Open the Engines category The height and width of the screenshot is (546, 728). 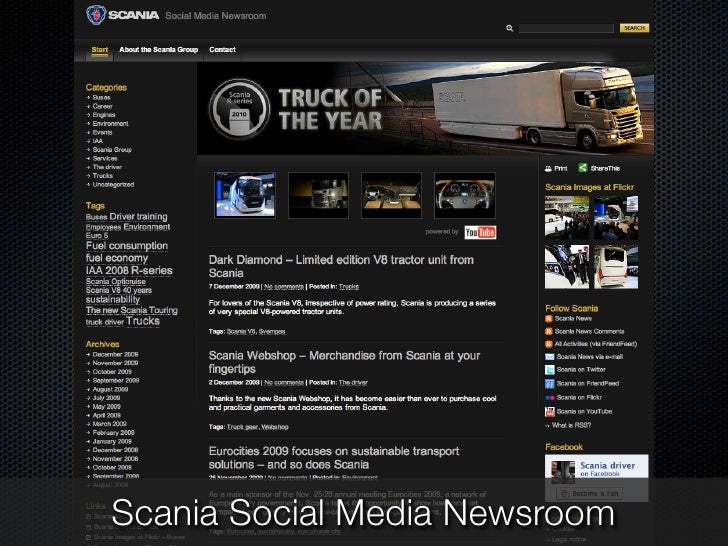point(104,115)
